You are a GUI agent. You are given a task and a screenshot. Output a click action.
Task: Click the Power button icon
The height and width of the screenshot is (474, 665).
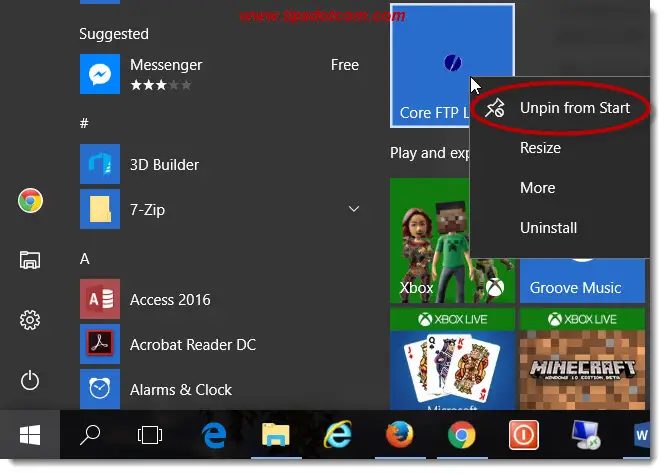[x=30, y=380]
